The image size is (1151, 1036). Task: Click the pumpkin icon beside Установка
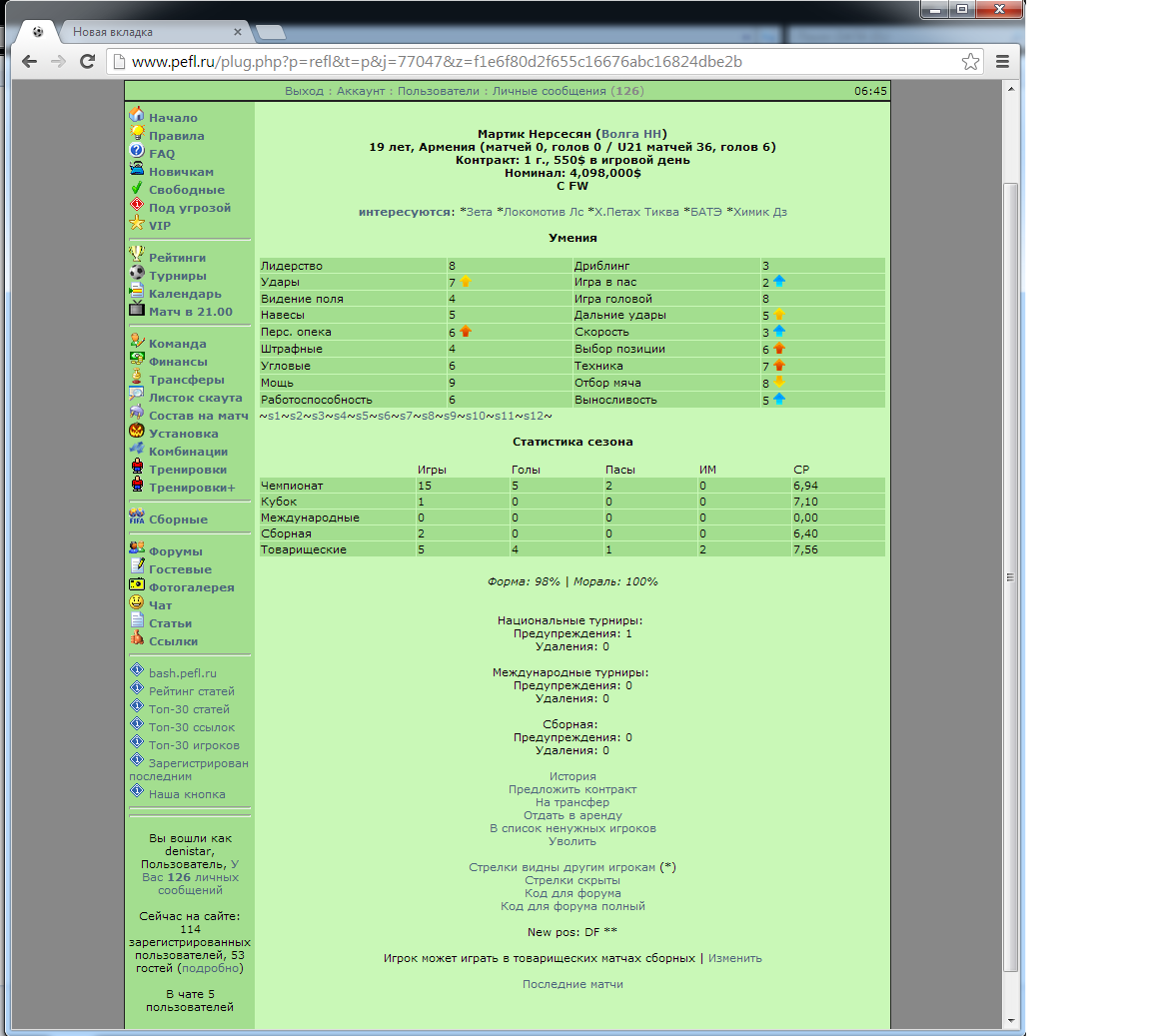point(137,431)
